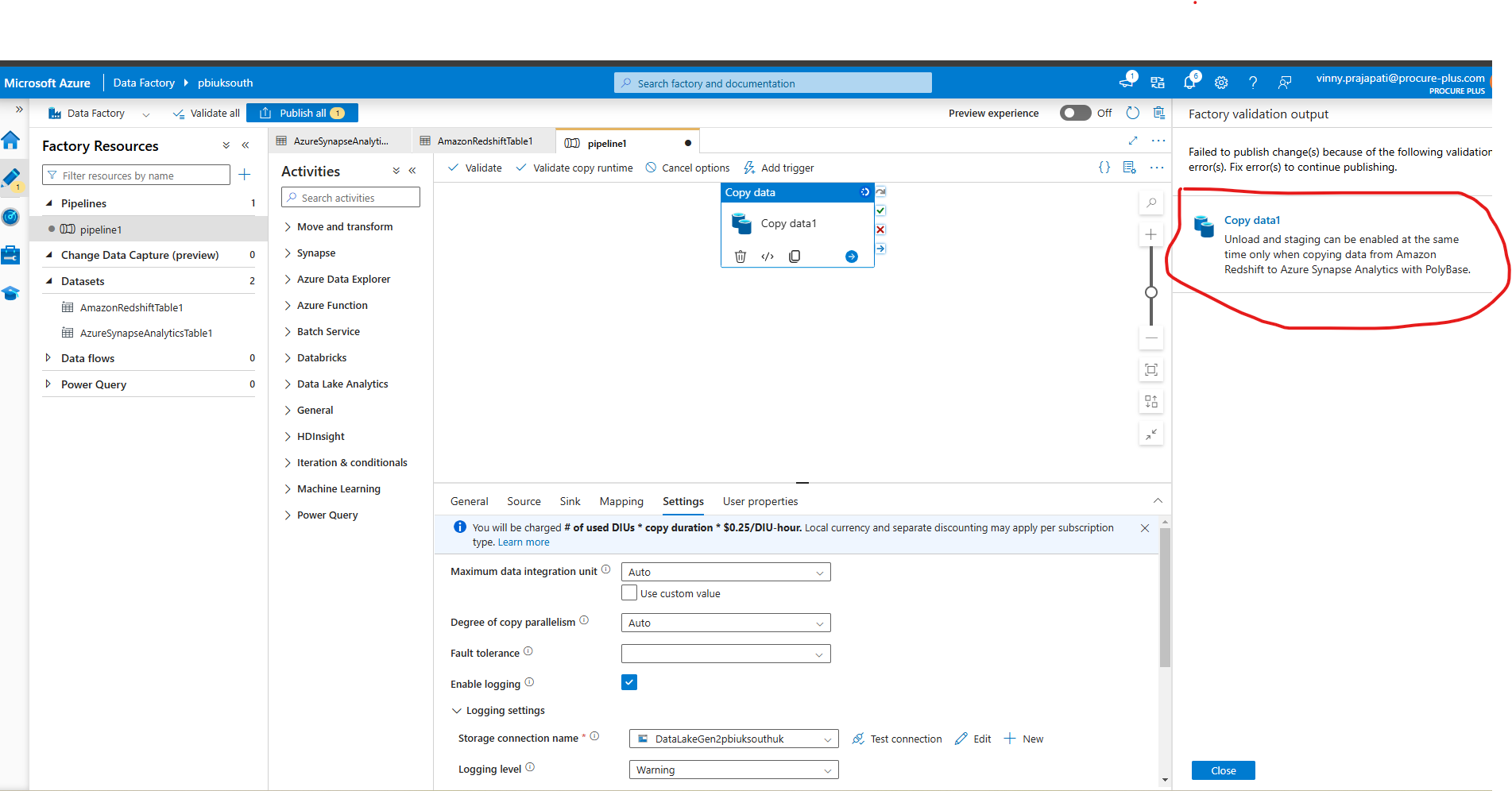Viewport: 1512px width, 791px height.
Task: Click zoom to fit canvas icon
Action: point(1151,370)
